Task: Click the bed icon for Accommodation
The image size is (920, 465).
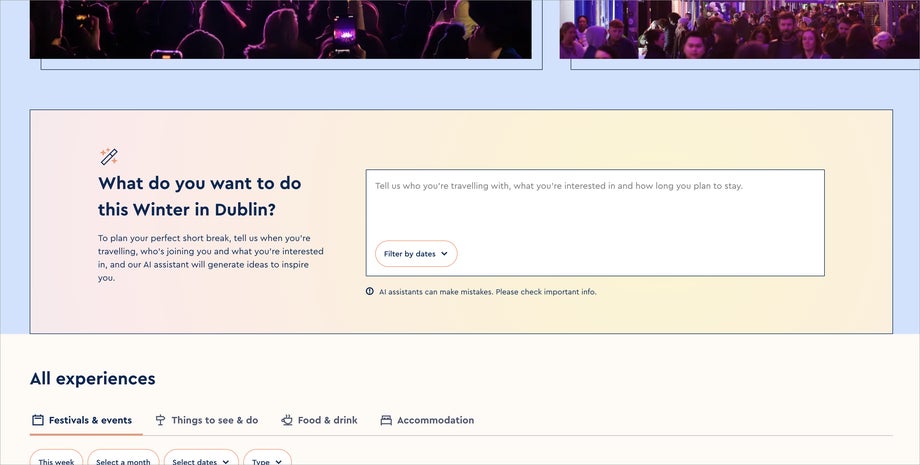Action: (x=386, y=420)
